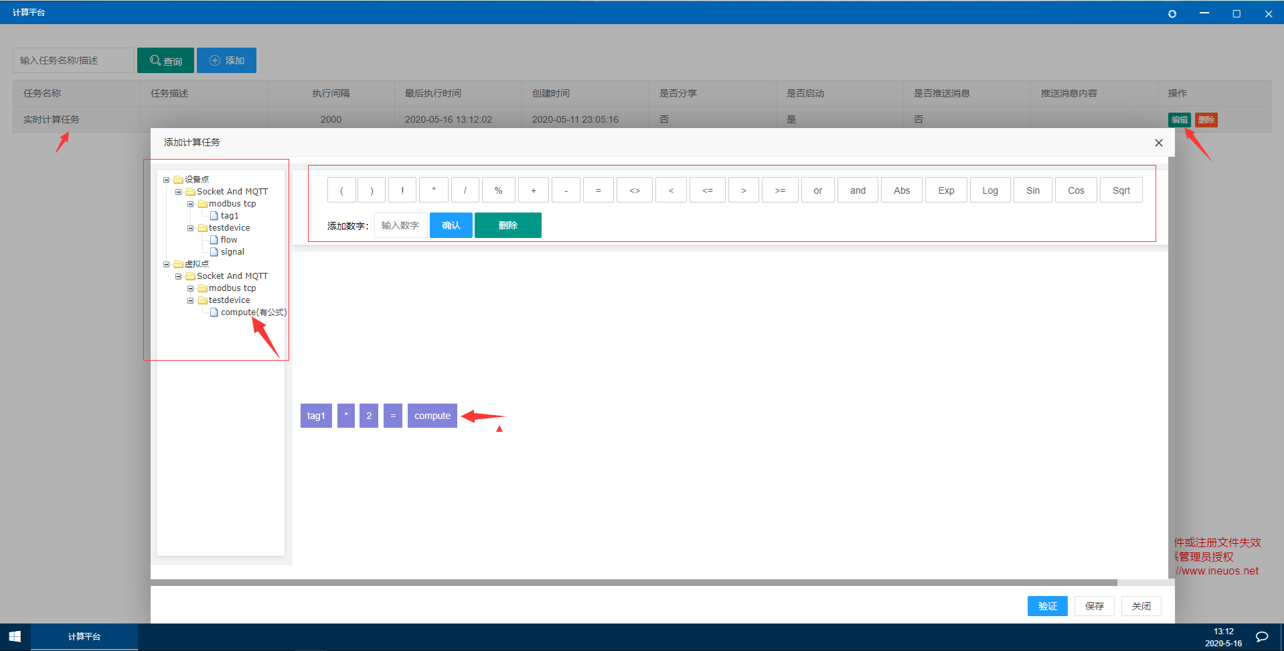Click the Sqrt function operator button
The height and width of the screenshot is (651, 1284).
tap(1121, 190)
